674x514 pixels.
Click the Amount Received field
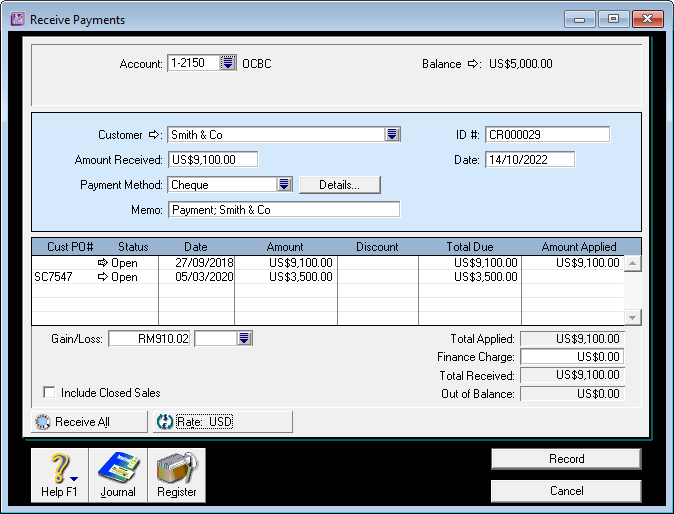(212, 160)
